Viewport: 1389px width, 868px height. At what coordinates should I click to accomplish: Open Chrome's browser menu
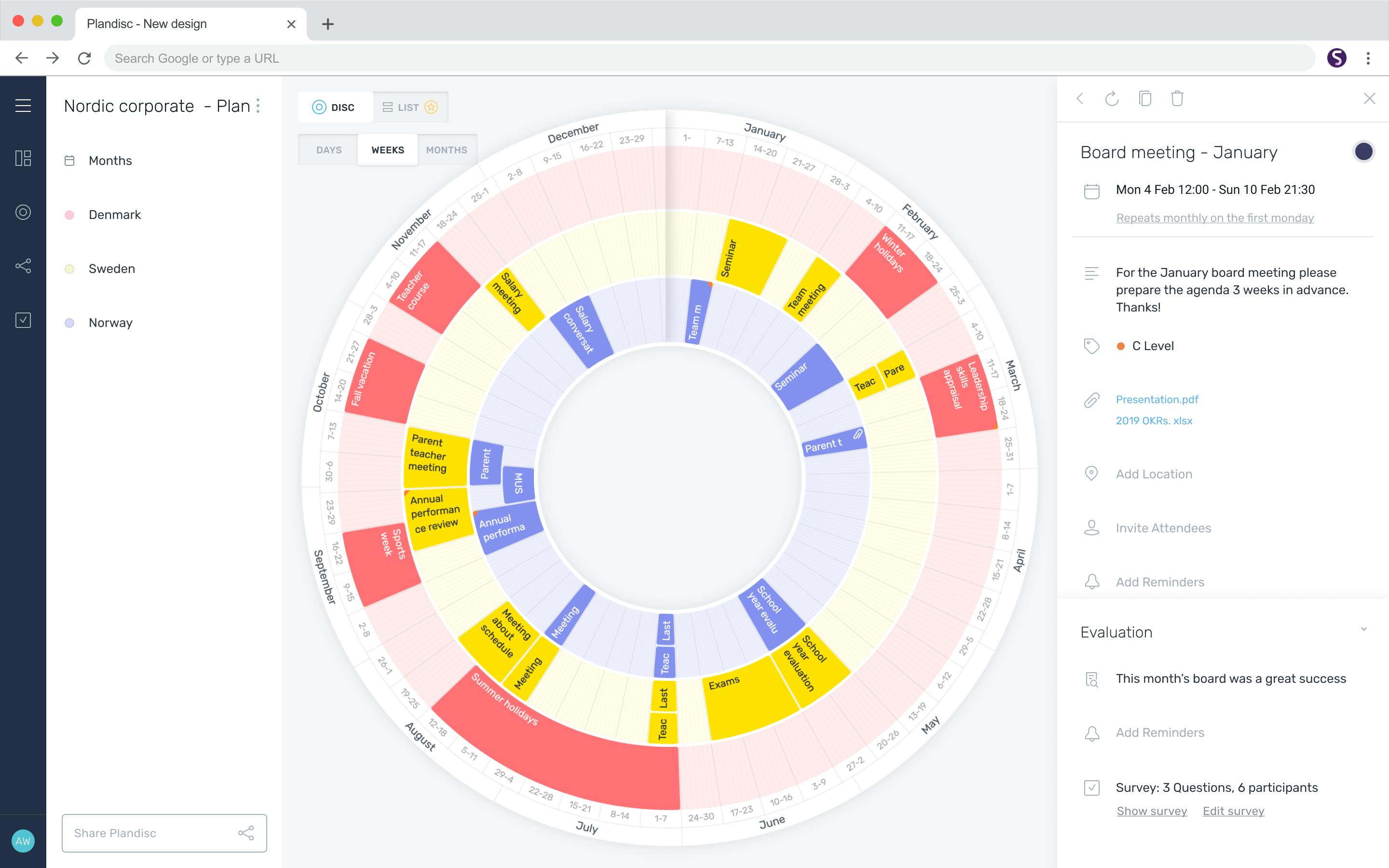[1368, 58]
